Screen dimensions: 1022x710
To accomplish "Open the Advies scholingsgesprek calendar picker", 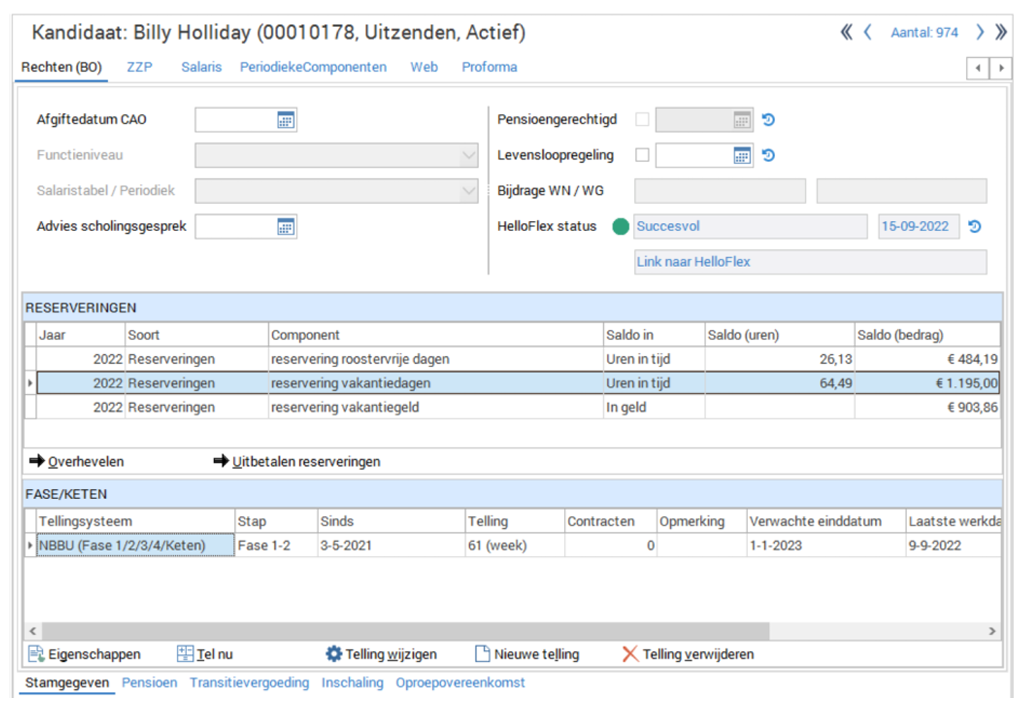I will tap(285, 227).
